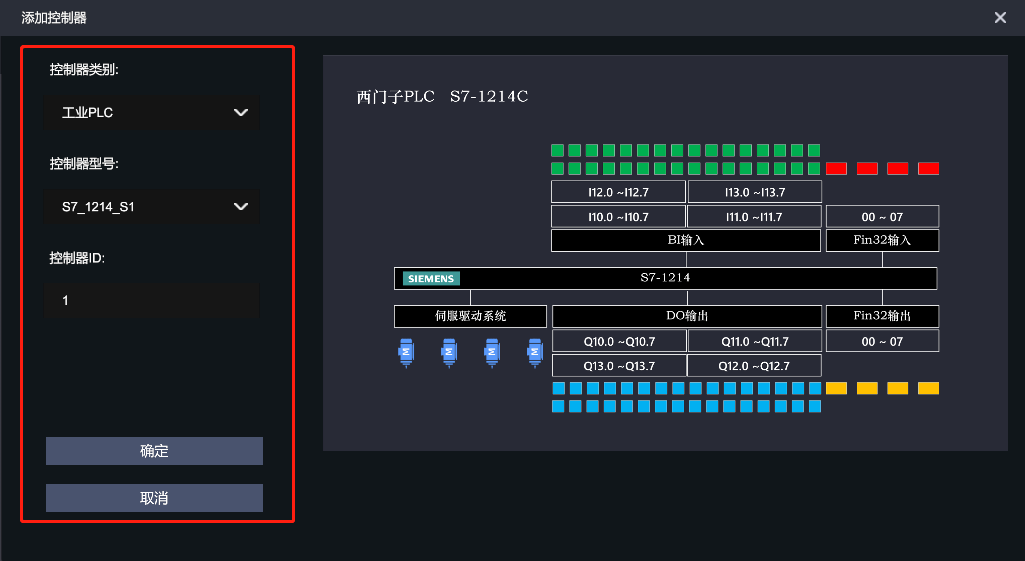Cancel with the 取消 button
The image size is (1025, 561).
(x=154, y=498)
